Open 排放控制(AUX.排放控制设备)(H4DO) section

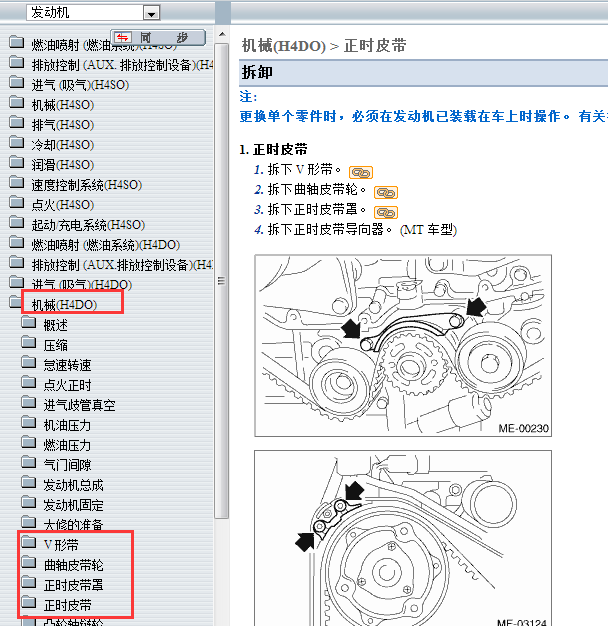122,265
